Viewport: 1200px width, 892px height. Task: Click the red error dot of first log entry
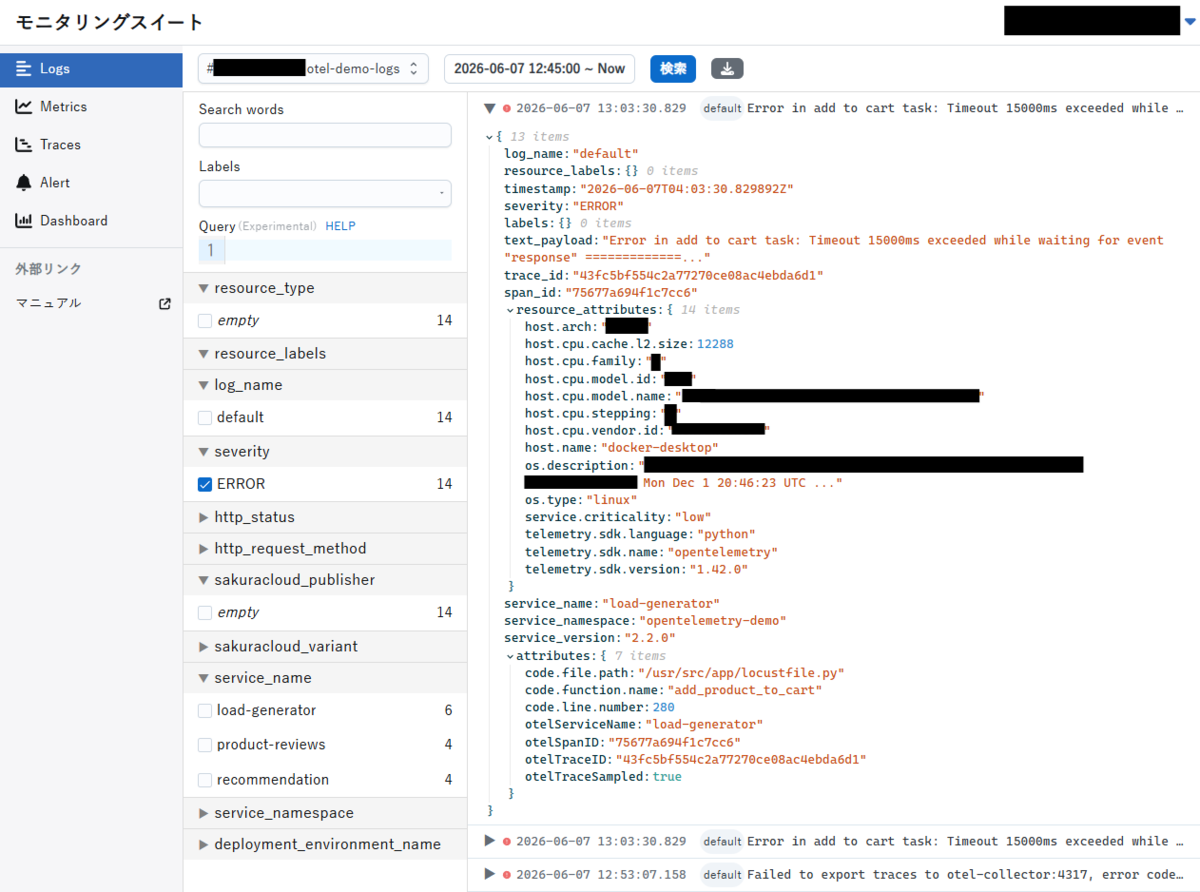(507, 108)
